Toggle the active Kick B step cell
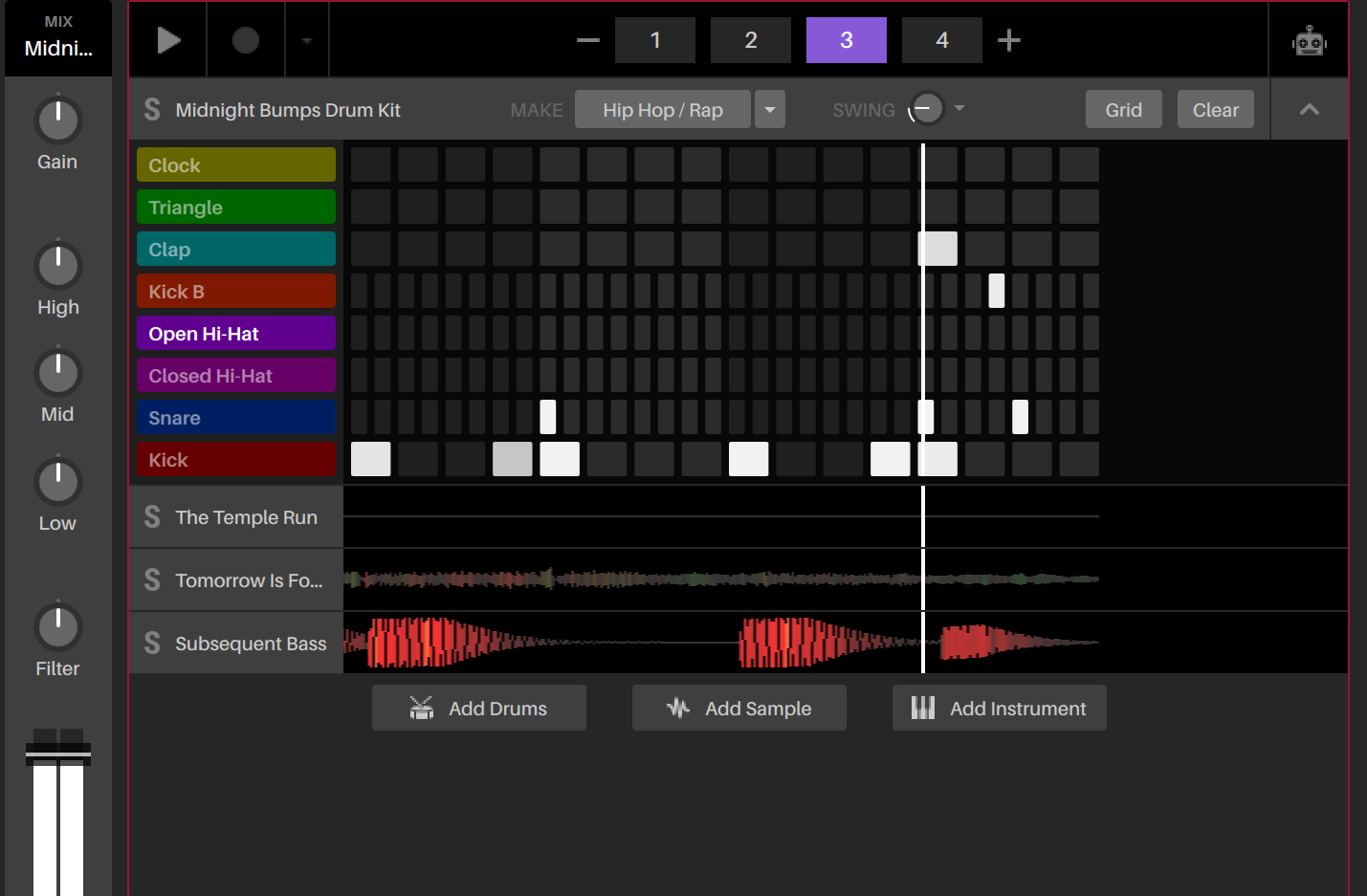 coord(997,291)
